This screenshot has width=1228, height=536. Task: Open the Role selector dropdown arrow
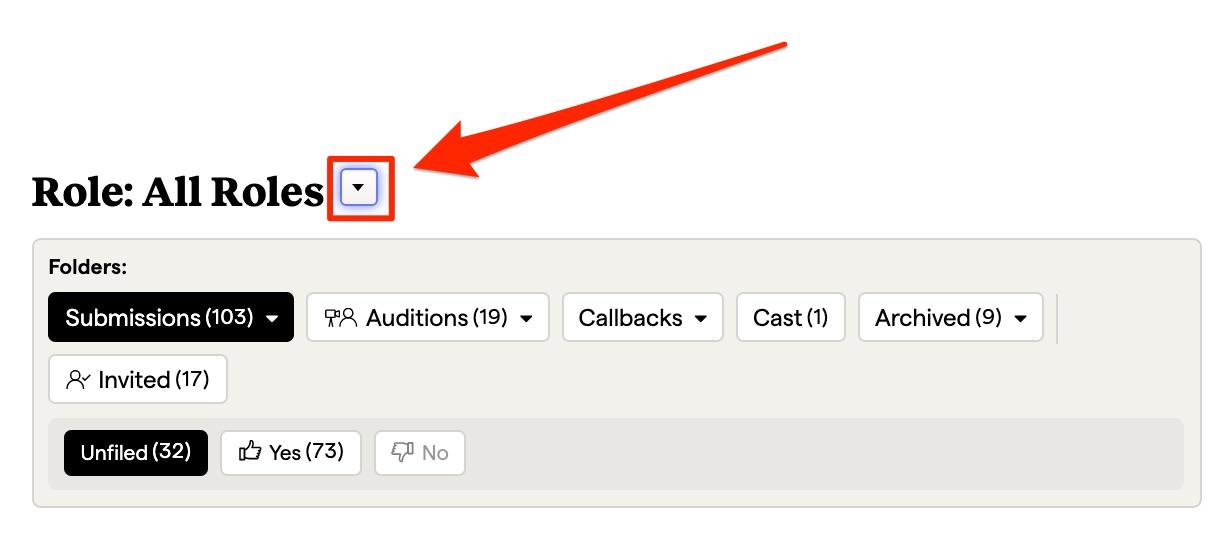pyautogui.click(x=359, y=188)
